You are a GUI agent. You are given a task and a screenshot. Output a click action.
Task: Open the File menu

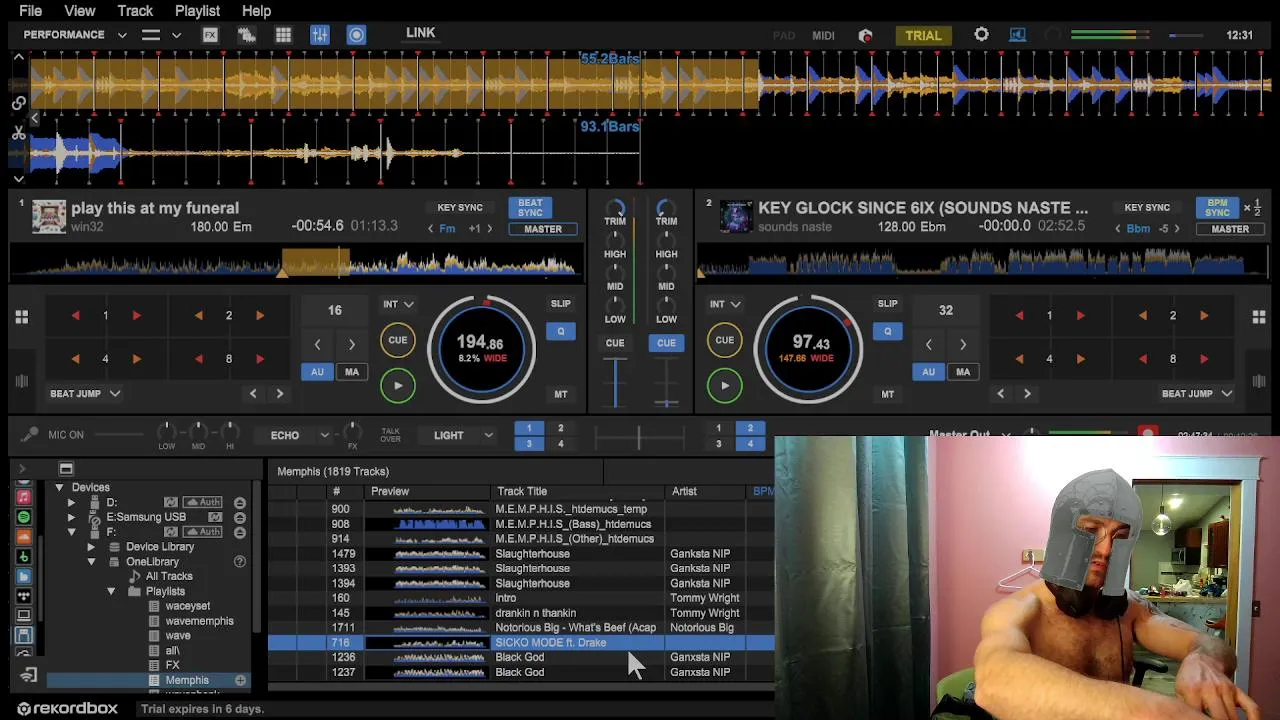tap(31, 11)
